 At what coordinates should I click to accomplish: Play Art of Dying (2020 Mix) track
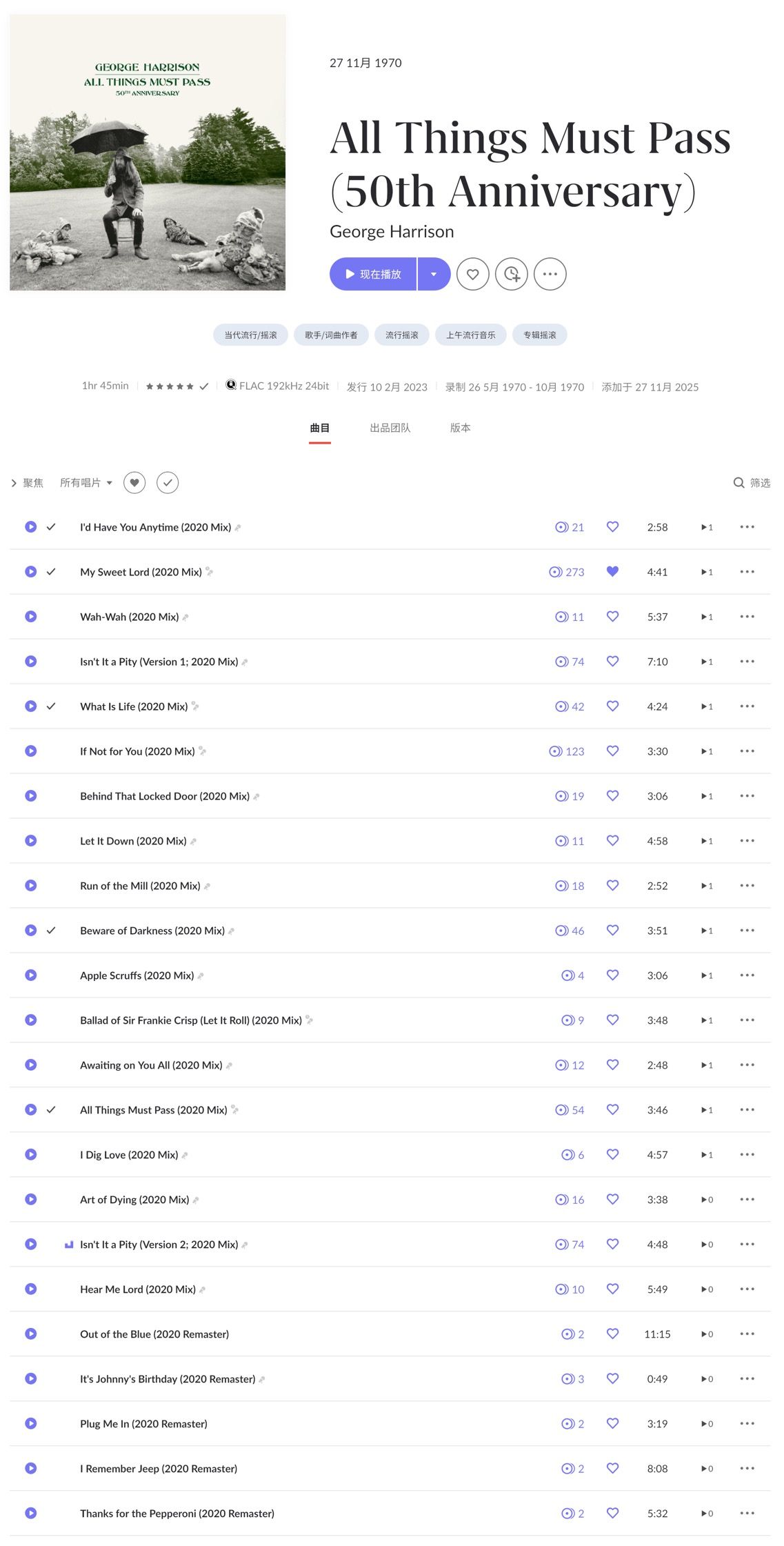[x=30, y=1200]
